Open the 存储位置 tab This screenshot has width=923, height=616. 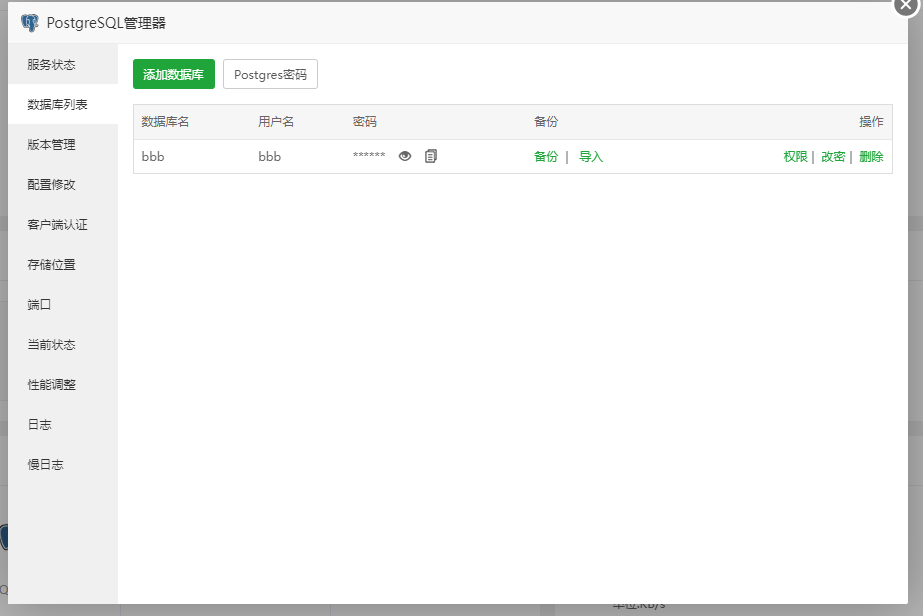pyautogui.click(x=63, y=264)
